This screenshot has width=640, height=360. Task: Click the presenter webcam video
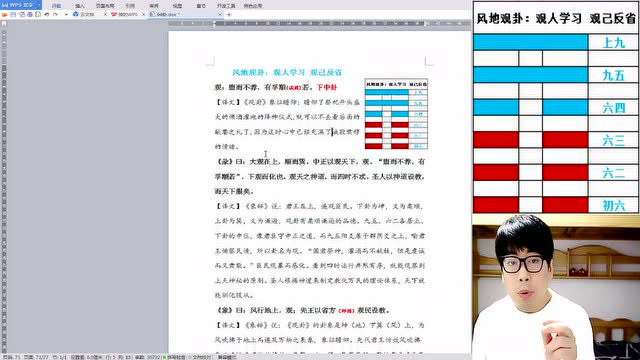[556, 287]
